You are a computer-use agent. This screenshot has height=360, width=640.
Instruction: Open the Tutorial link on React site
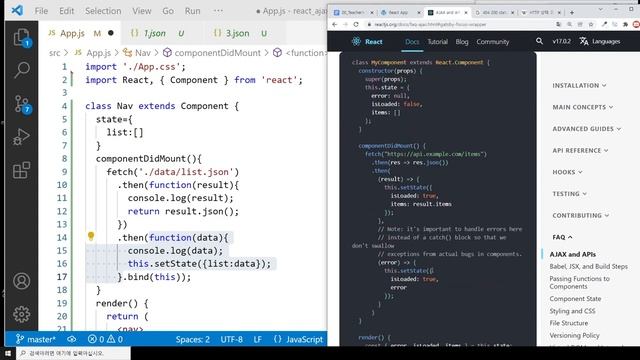point(438,42)
